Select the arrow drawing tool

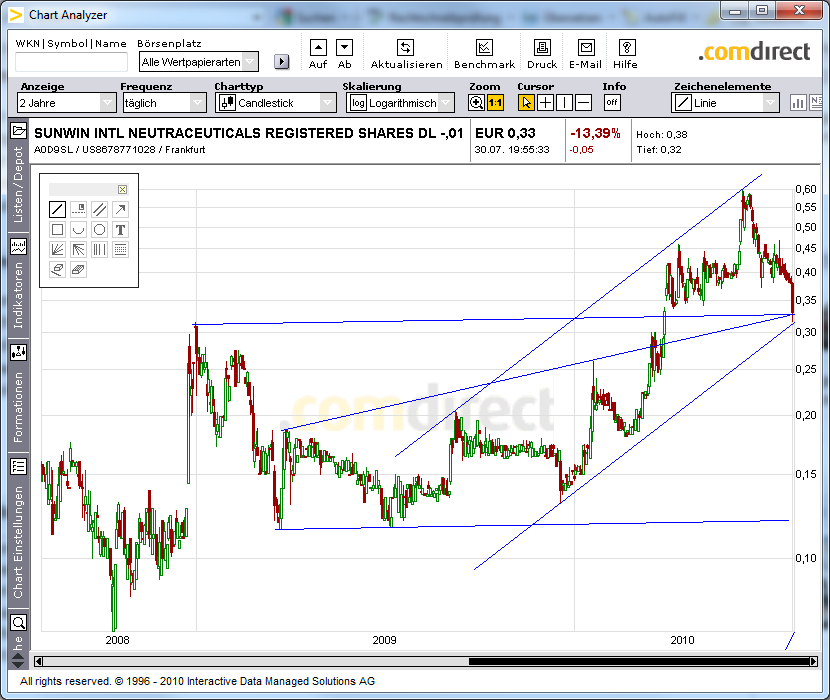point(121,210)
